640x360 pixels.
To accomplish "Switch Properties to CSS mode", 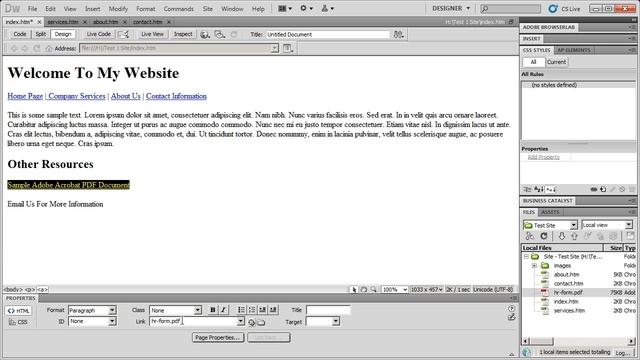I will (18, 322).
